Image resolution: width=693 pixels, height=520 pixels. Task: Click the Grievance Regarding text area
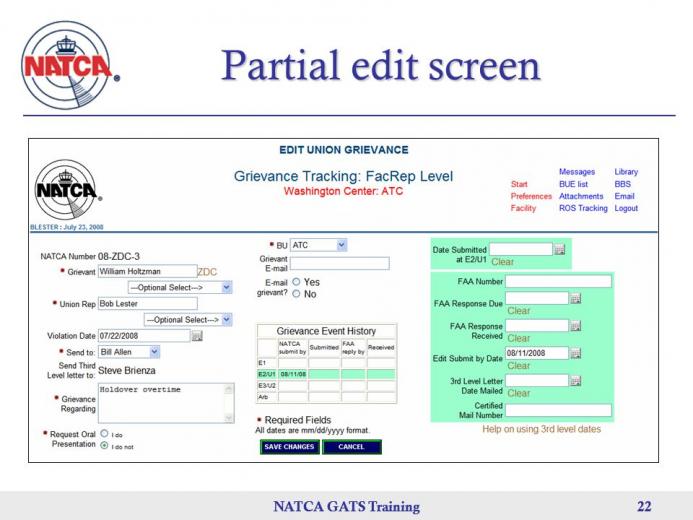(166, 403)
